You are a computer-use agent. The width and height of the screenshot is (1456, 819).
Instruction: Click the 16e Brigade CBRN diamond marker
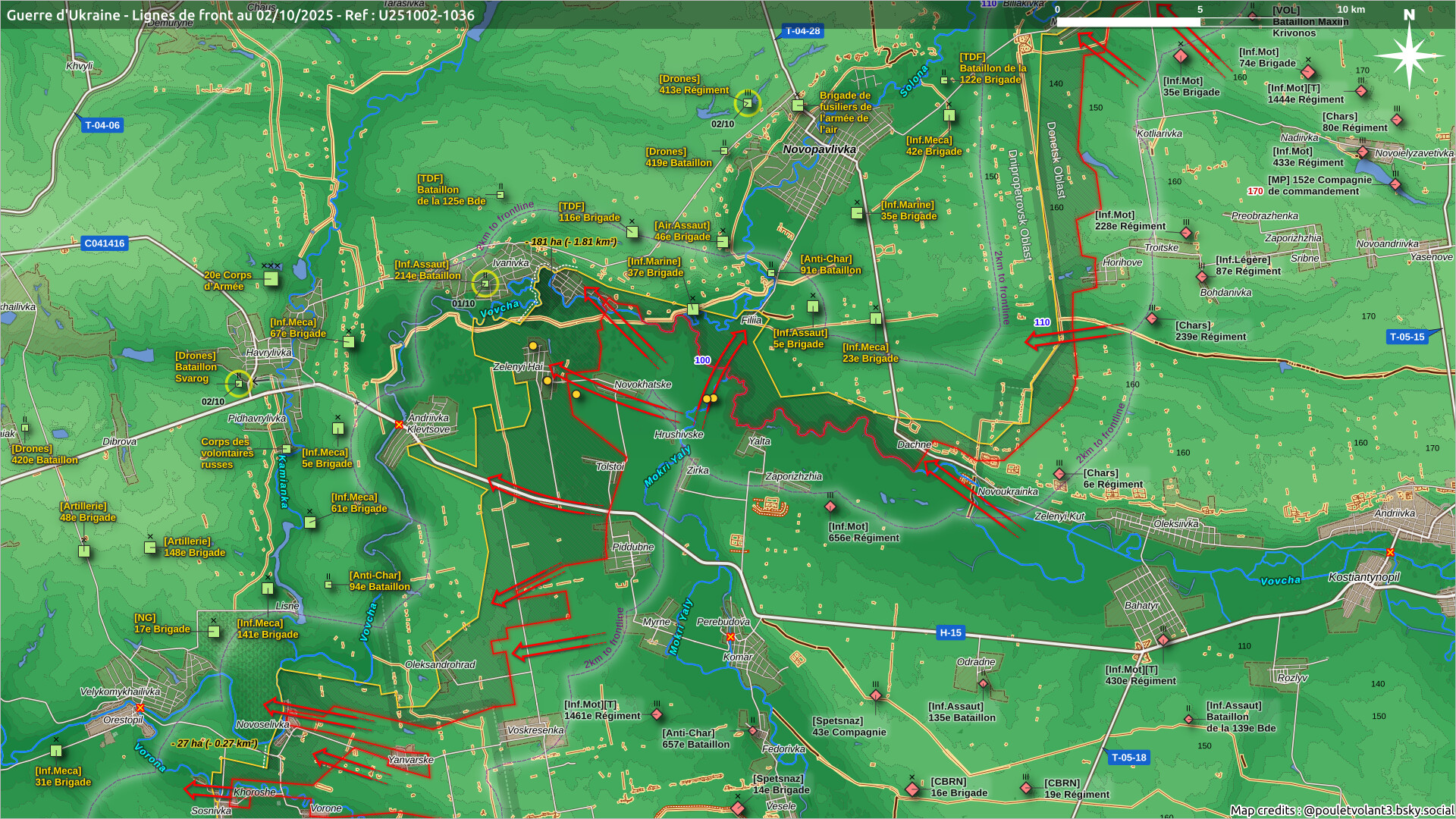[912, 789]
